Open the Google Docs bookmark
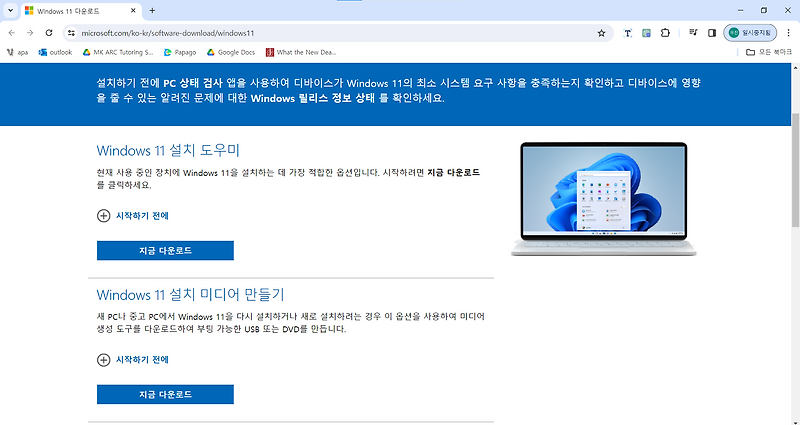This screenshot has width=800, height=425. [x=231, y=52]
